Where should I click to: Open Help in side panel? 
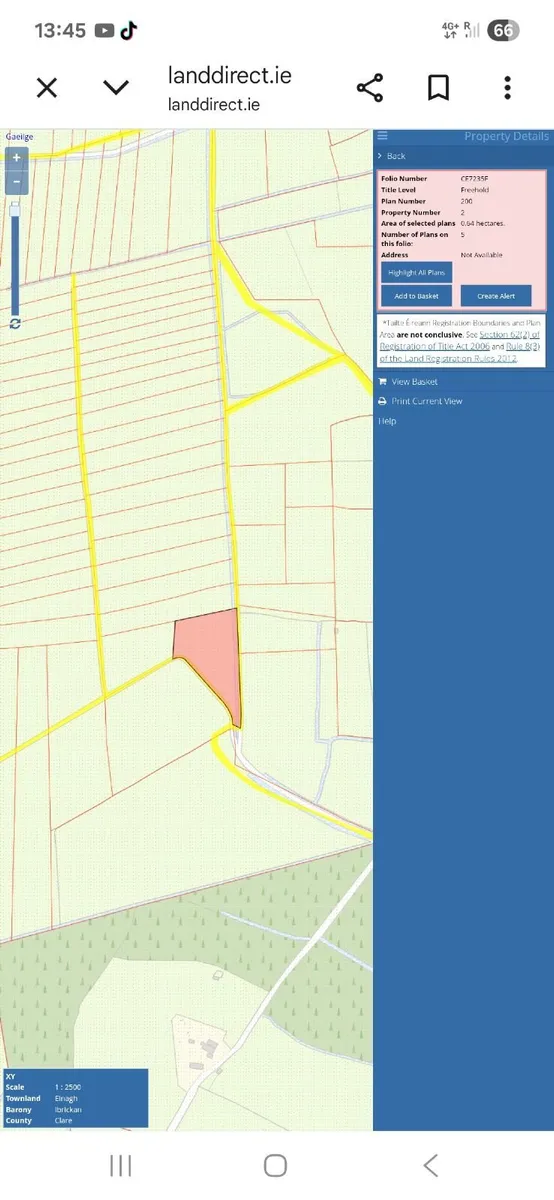pos(387,421)
